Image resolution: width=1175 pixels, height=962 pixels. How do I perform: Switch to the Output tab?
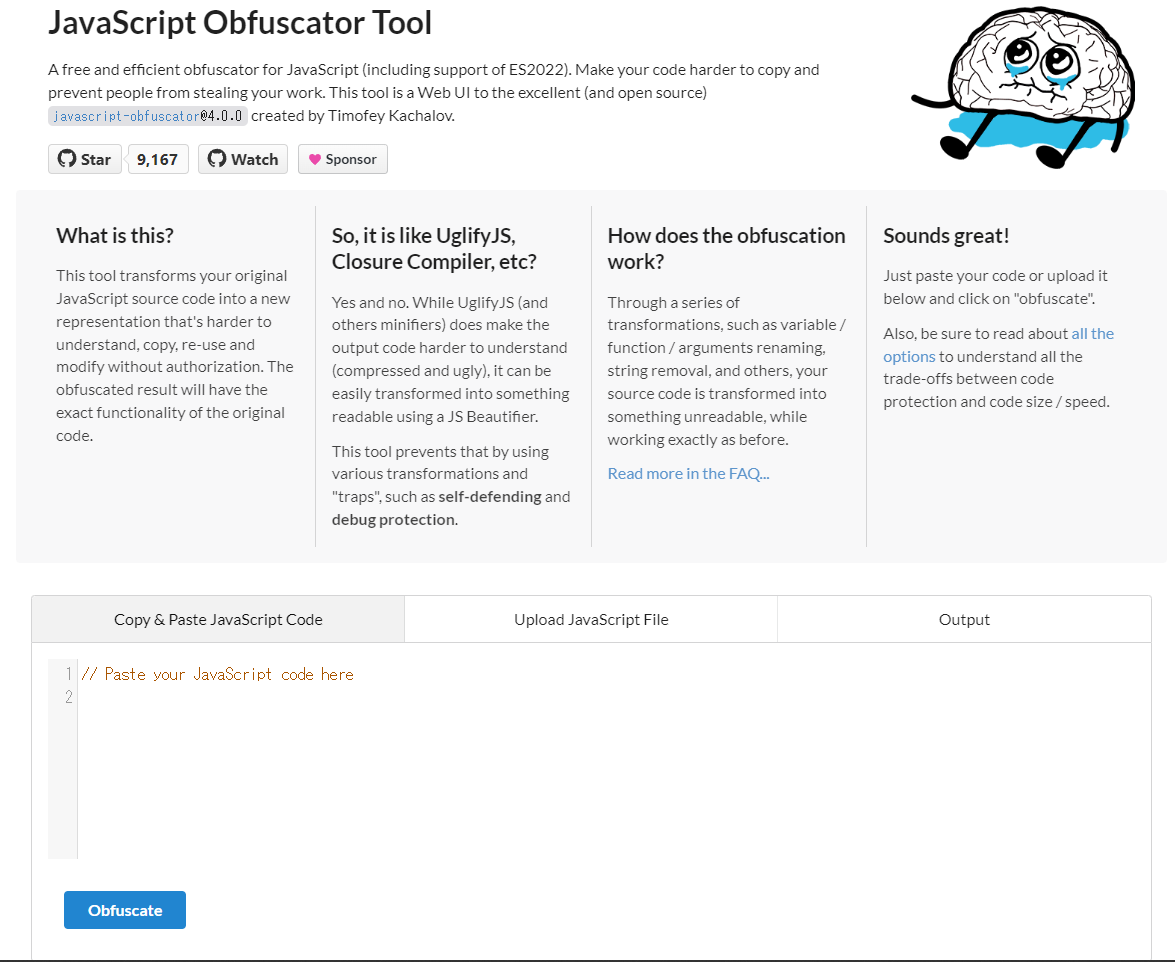pos(963,618)
